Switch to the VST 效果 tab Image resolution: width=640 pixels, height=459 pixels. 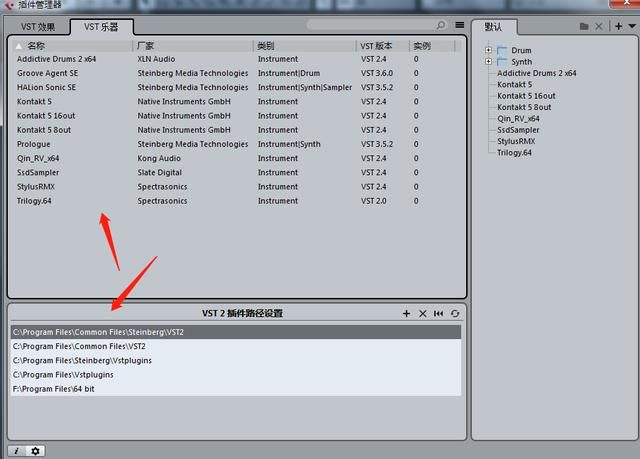pos(38,27)
